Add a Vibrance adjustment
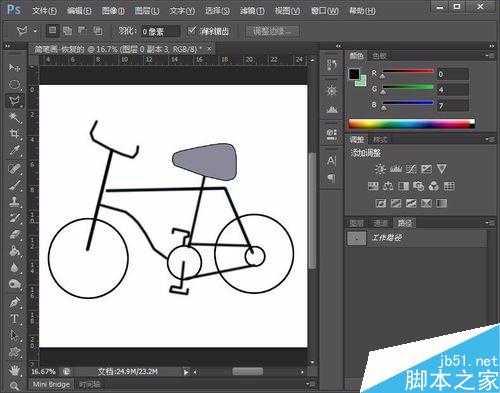500x393 pixels. [x=442, y=169]
